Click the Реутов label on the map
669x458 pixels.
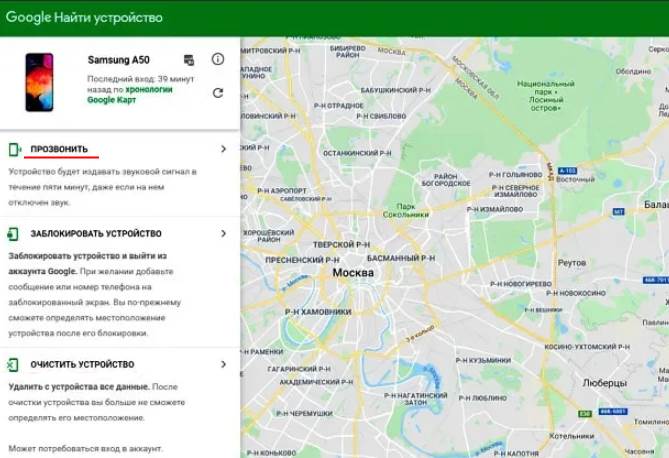(572, 263)
